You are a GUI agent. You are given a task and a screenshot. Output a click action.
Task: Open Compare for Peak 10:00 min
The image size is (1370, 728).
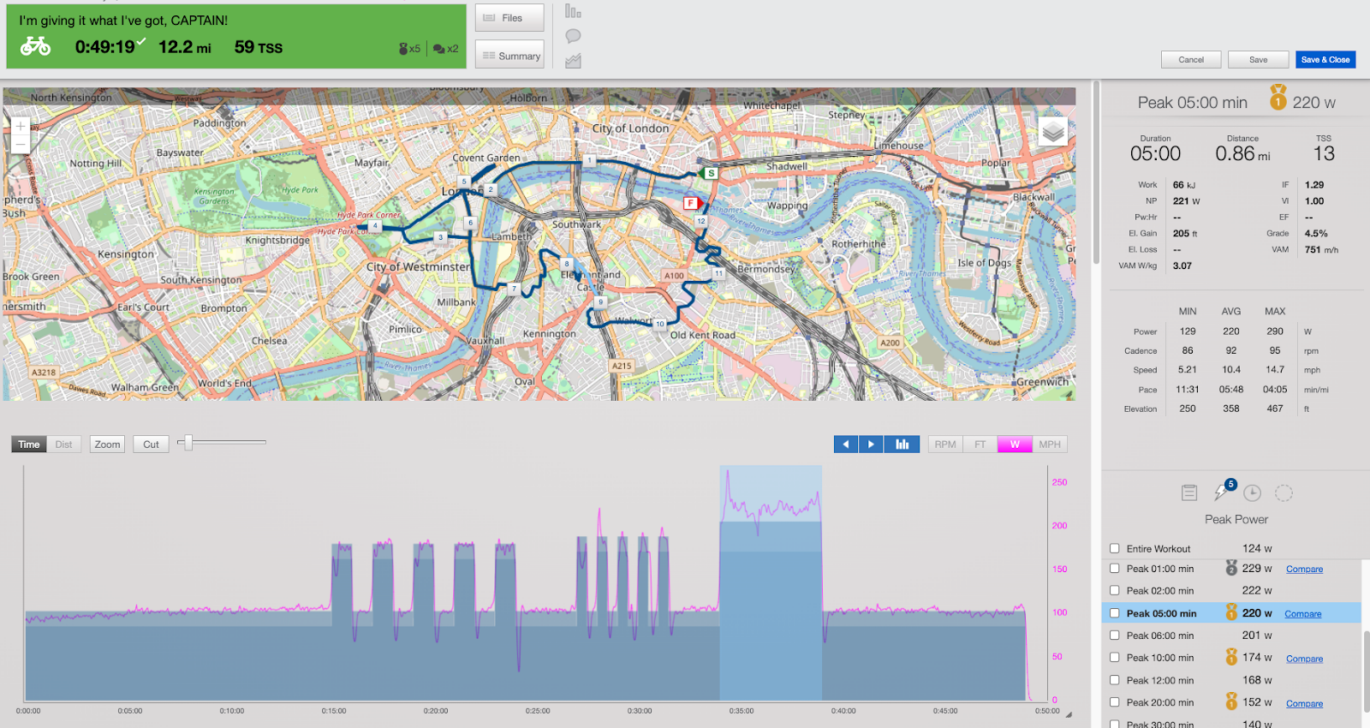pyautogui.click(x=1304, y=658)
